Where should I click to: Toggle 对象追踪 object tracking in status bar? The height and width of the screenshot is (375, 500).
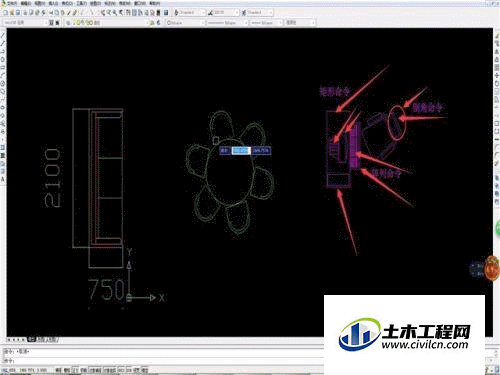coord(110,370)
